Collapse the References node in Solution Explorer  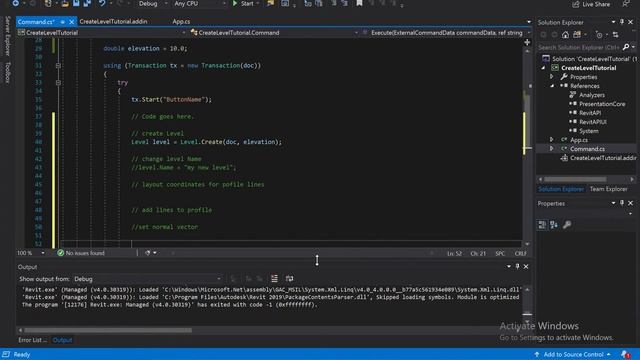[x=551, y=86]
